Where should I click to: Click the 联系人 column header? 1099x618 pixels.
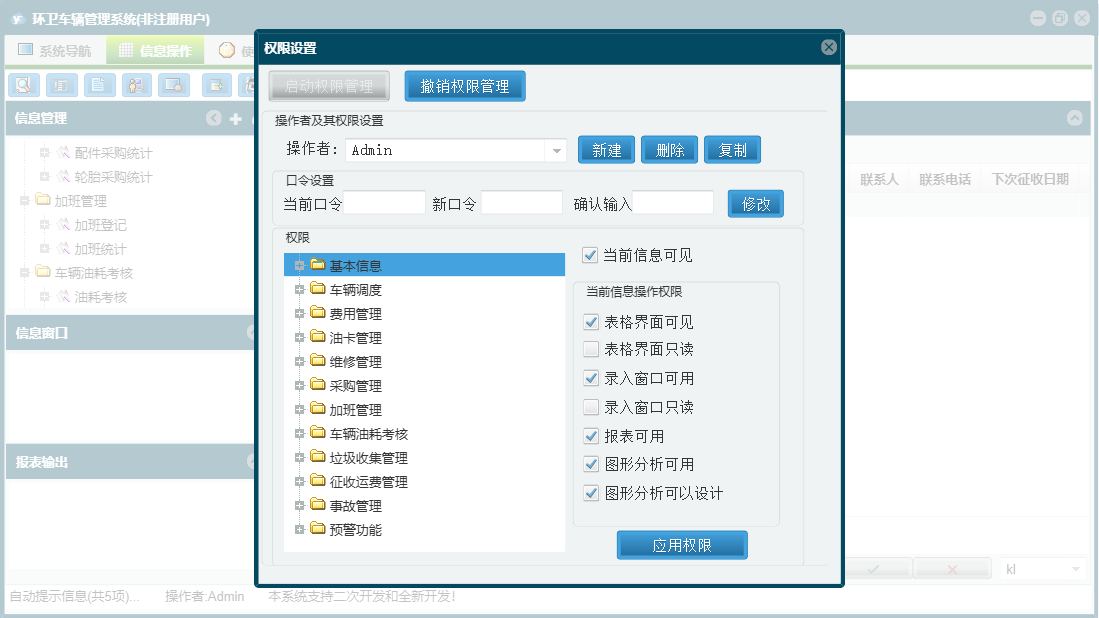[x=879, y=179]
